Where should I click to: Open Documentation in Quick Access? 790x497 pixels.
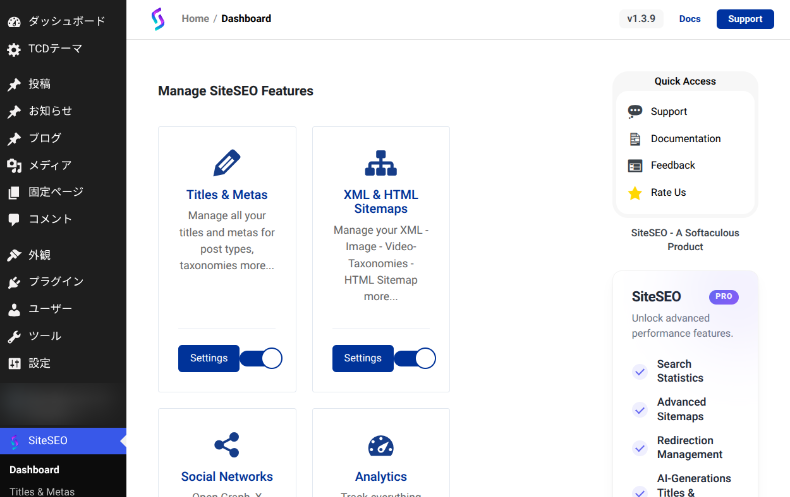686,139
